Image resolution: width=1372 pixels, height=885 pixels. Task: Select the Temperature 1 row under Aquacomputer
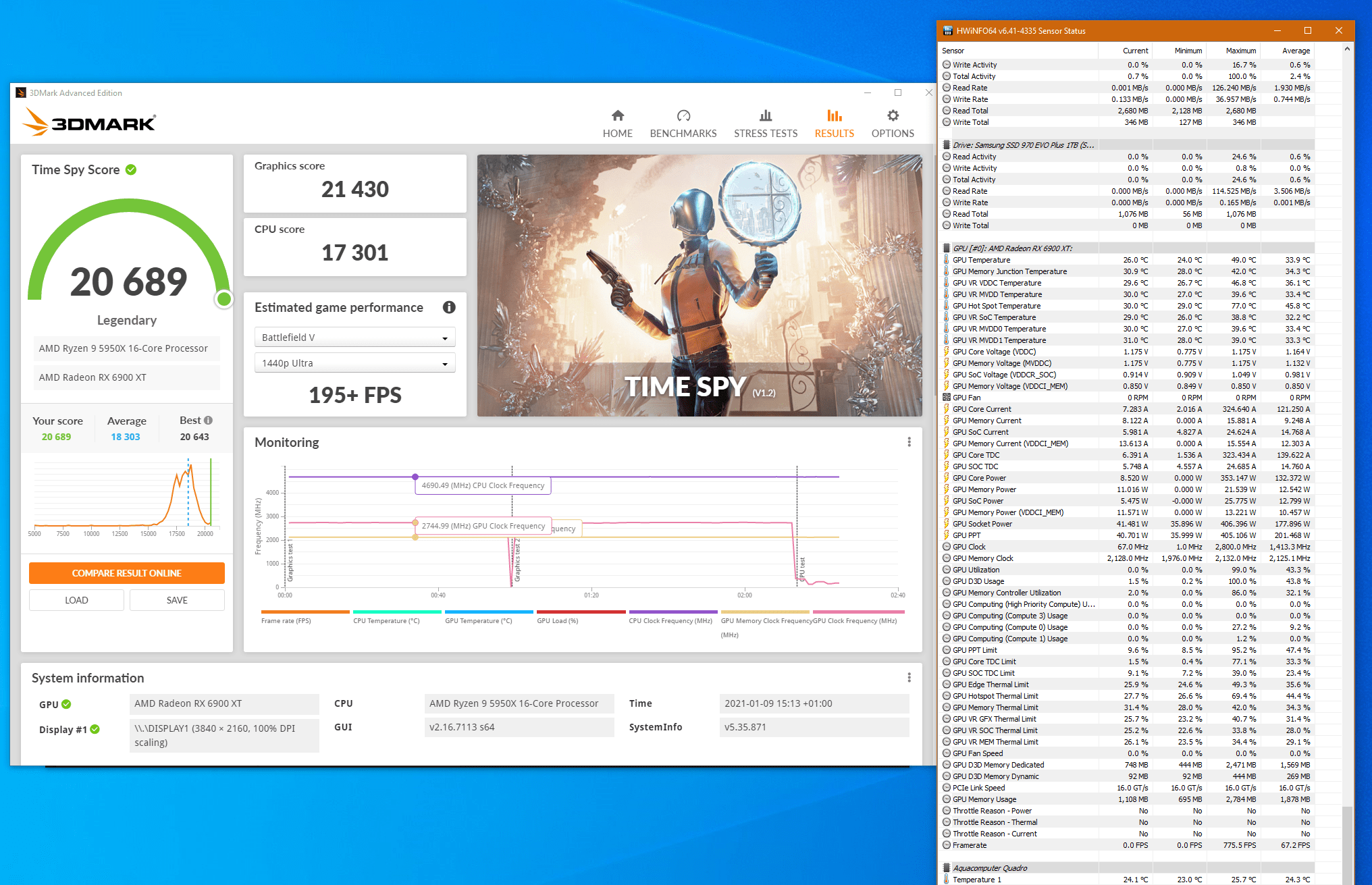click(1128, 880)
